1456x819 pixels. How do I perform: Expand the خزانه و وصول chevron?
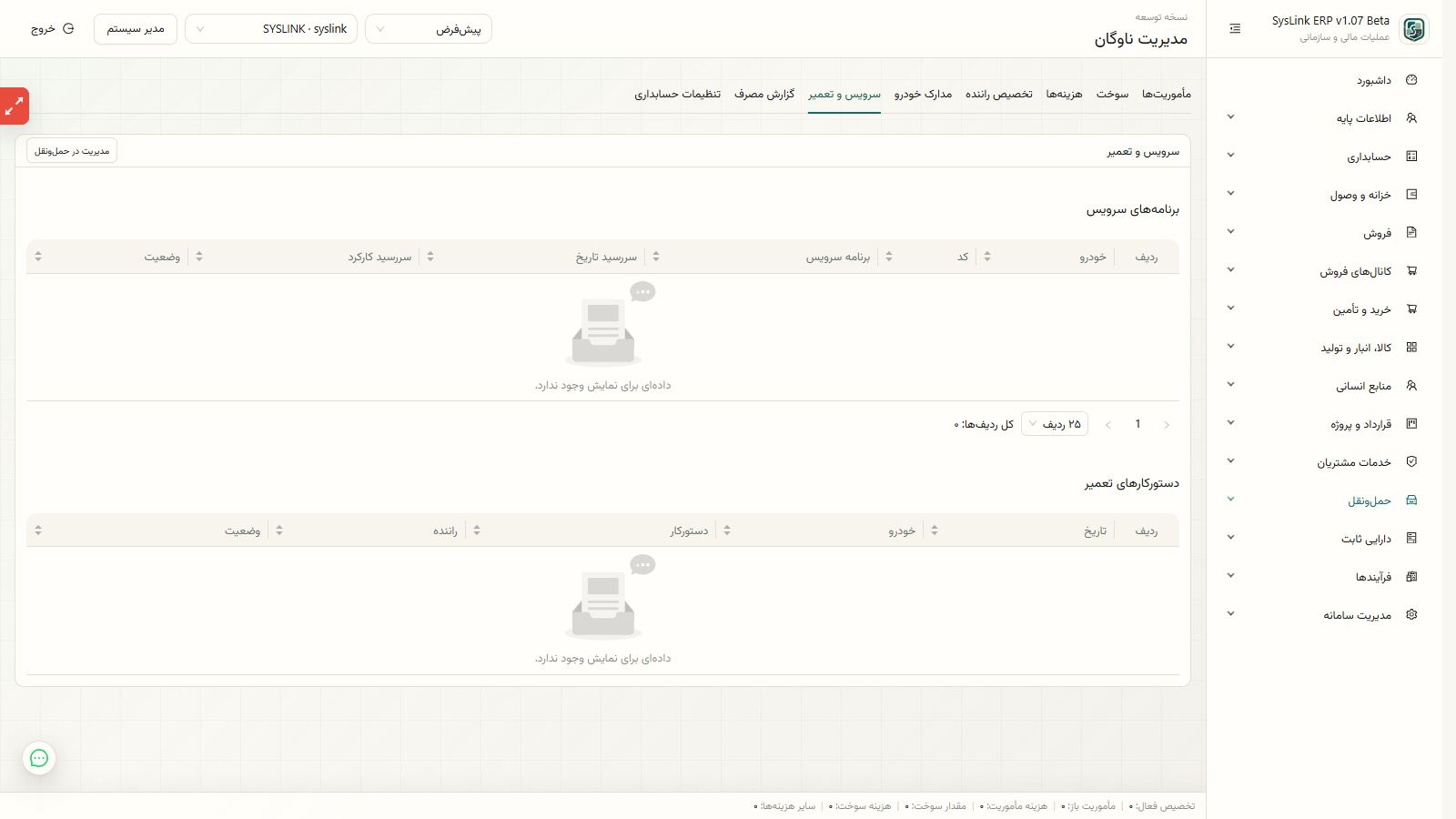[1231, 194]
